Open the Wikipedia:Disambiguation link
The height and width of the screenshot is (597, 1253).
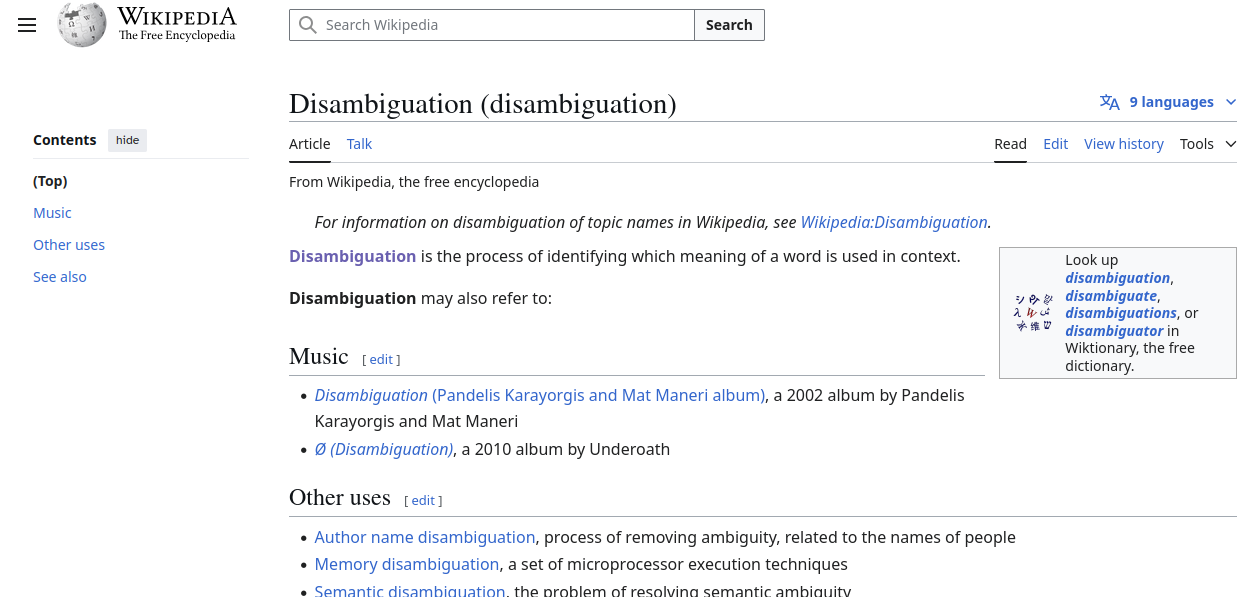[x=894, y=222]
